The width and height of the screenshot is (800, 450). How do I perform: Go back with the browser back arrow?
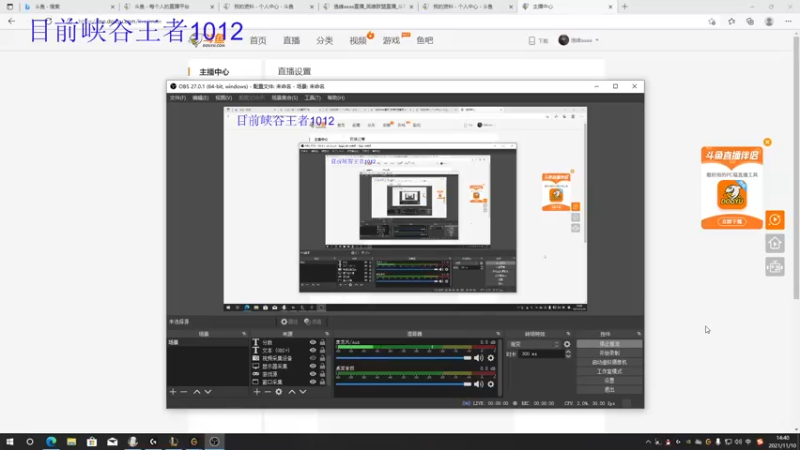(11, 21)
